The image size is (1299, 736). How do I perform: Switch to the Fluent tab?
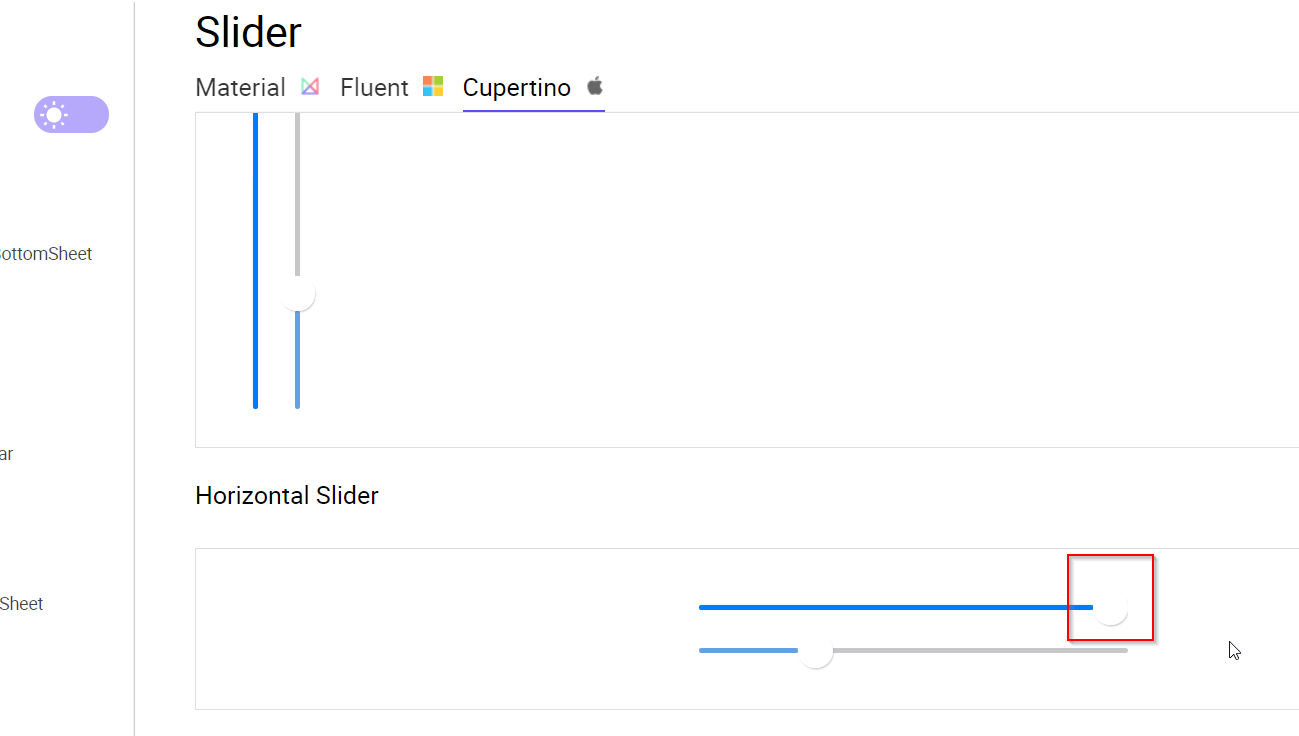pos(374,87)
